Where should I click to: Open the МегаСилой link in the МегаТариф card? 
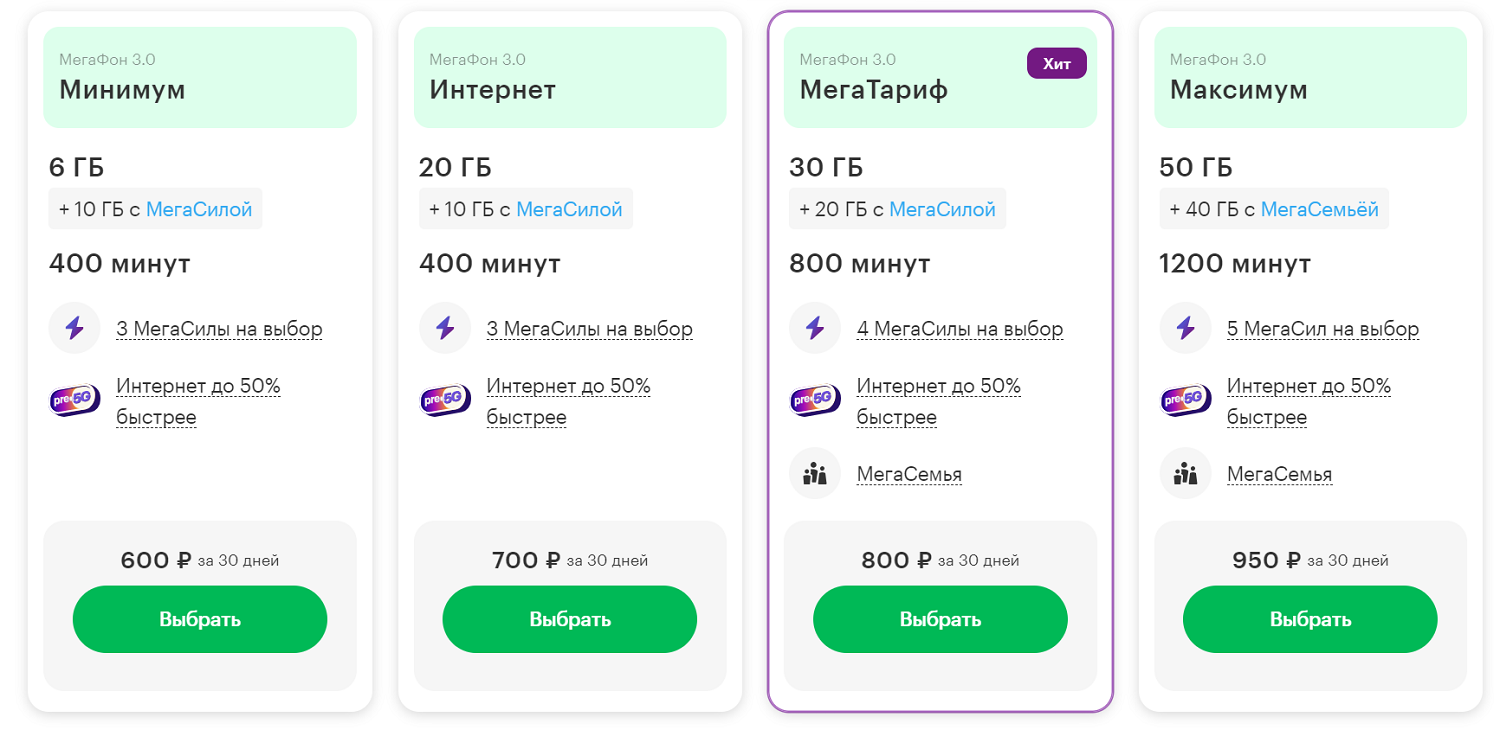943,209
